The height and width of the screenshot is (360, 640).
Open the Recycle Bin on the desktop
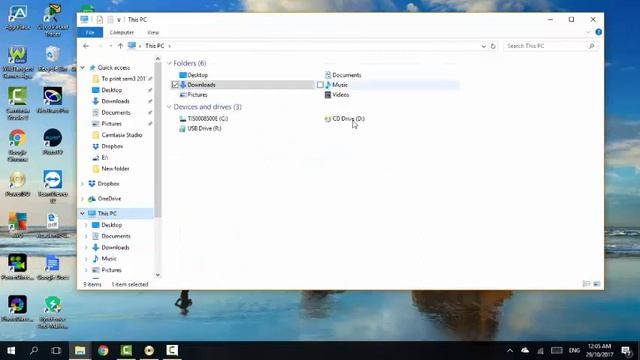pos(53,60)
